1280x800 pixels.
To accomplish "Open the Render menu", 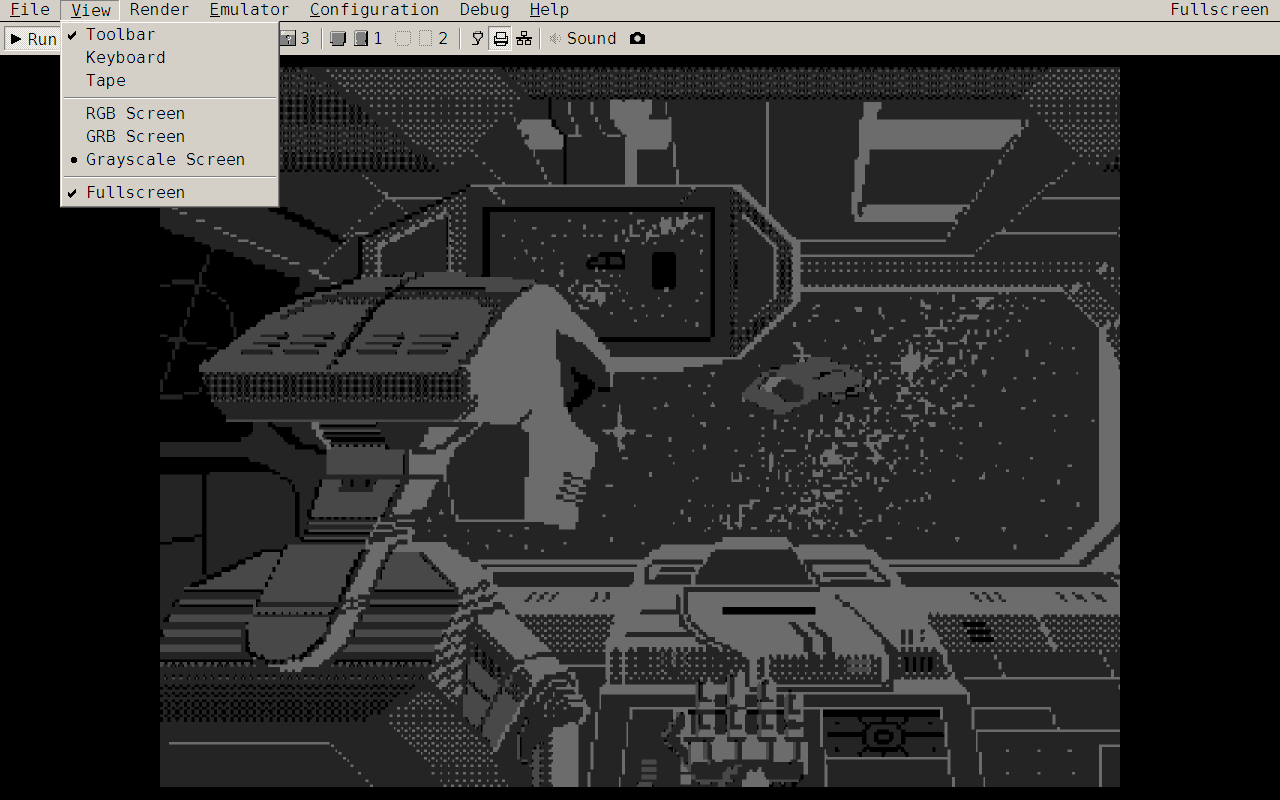I will coord(159,10).
